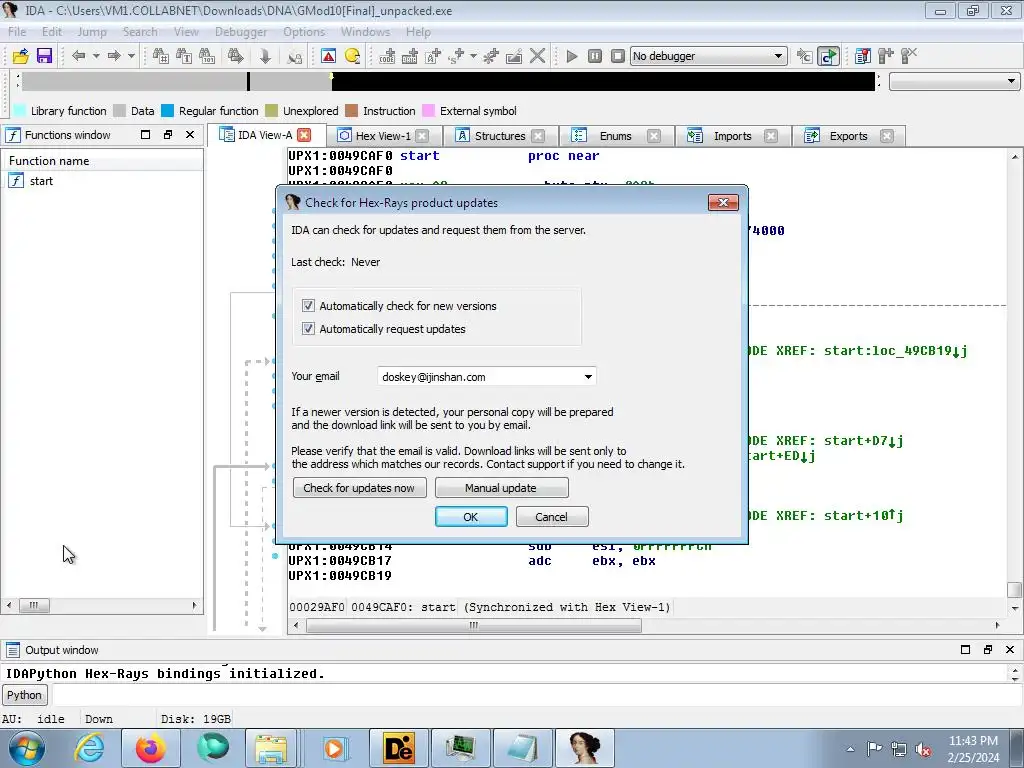Screen dimensions: 1024x768
Task: Open the Jump menu
Action: tap(92, 32)
